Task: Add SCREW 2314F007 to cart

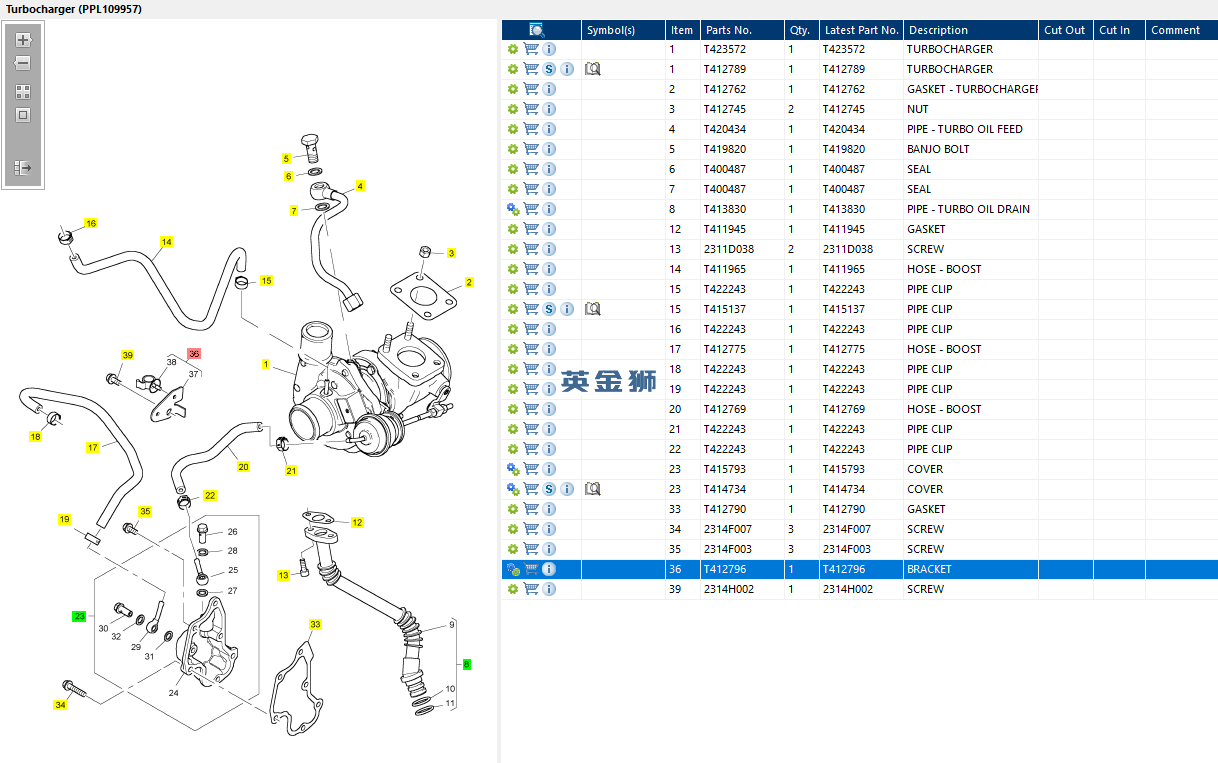Action: (531, 529)
